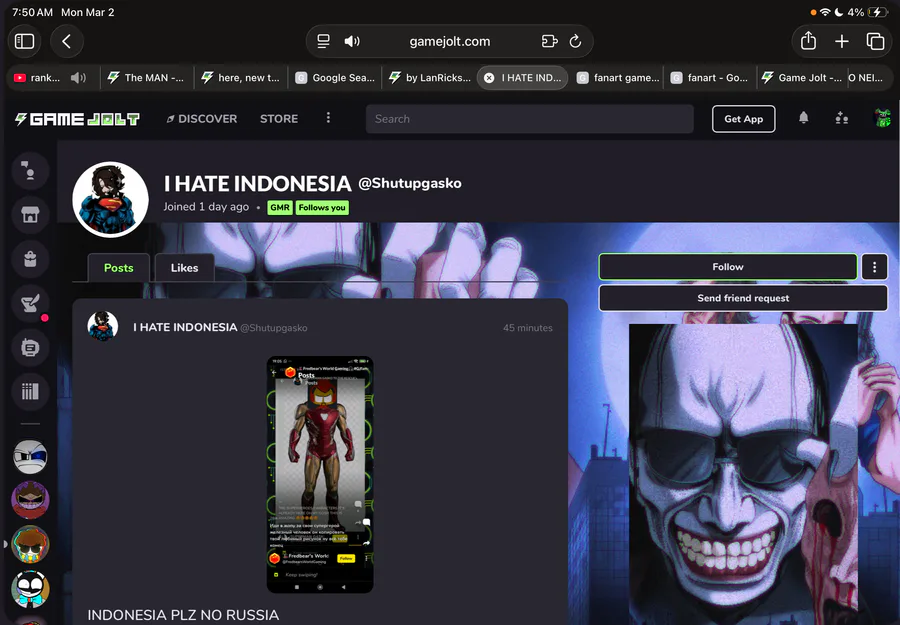The height and width of the screenshot is (625, 900).
Task: Click the large Superman profile avatar
Action: (110, 199)
